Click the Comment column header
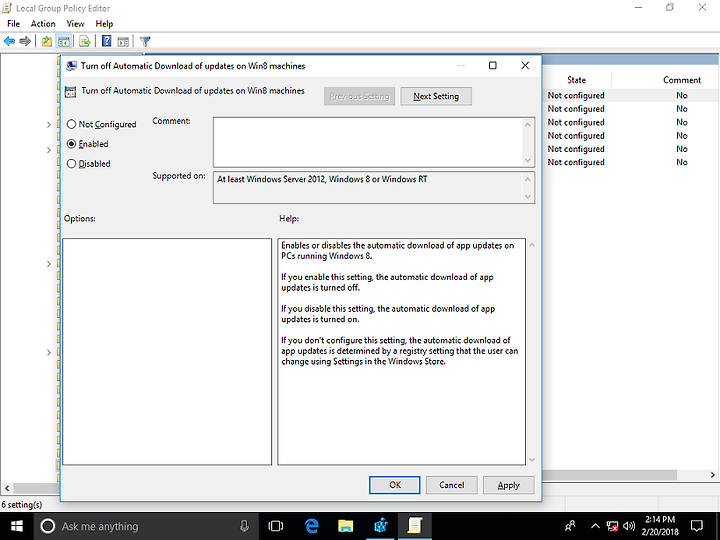This screenshot has width=720, height=540. (682, 80)
